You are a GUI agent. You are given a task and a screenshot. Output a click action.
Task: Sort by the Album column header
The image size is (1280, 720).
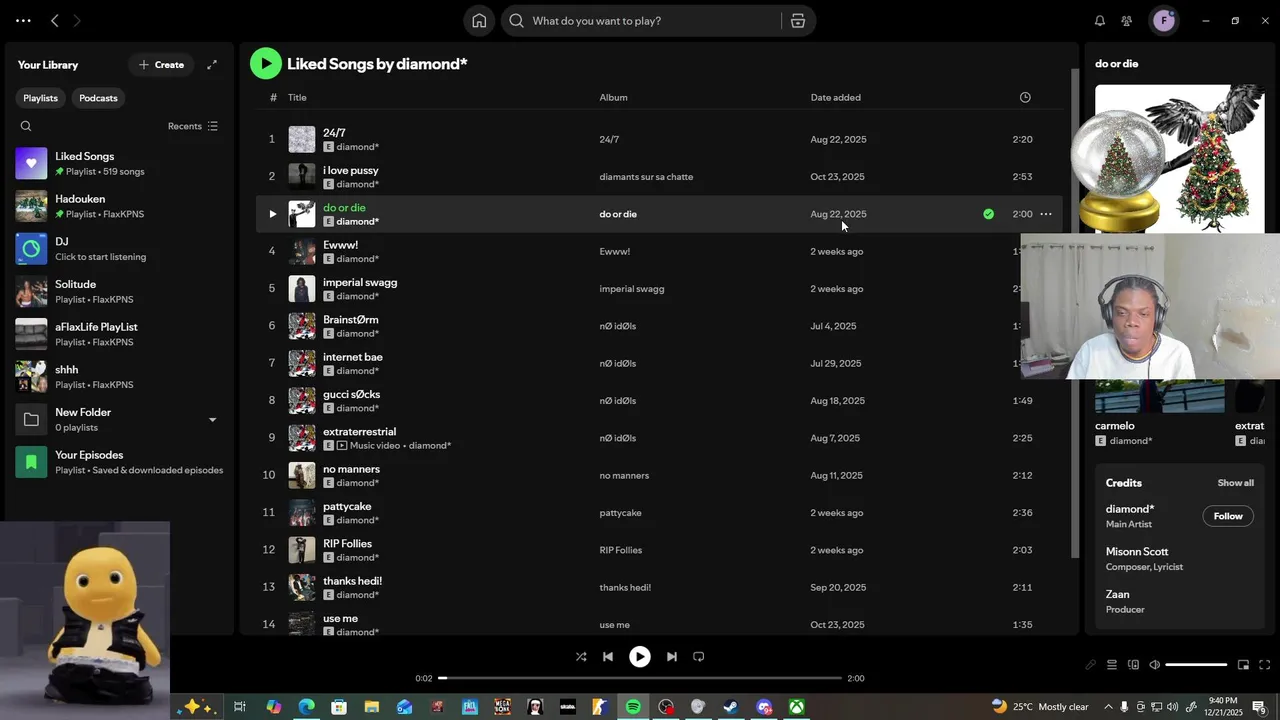point(613,97)
